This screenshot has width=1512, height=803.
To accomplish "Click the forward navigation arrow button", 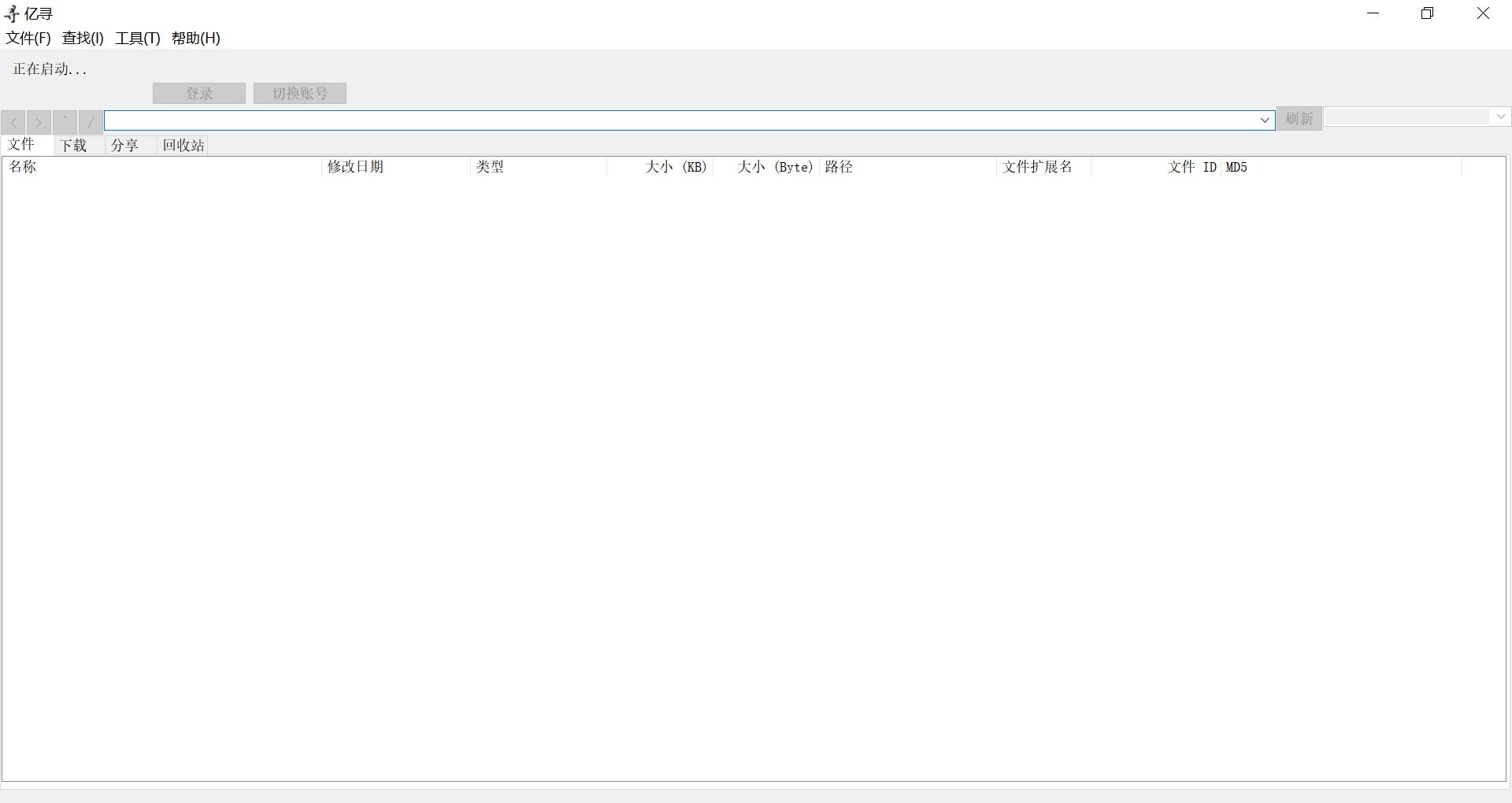I will 39,122.
